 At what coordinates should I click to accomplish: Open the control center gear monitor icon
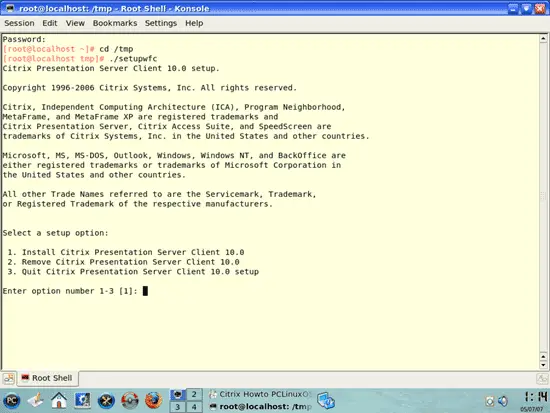82,400
